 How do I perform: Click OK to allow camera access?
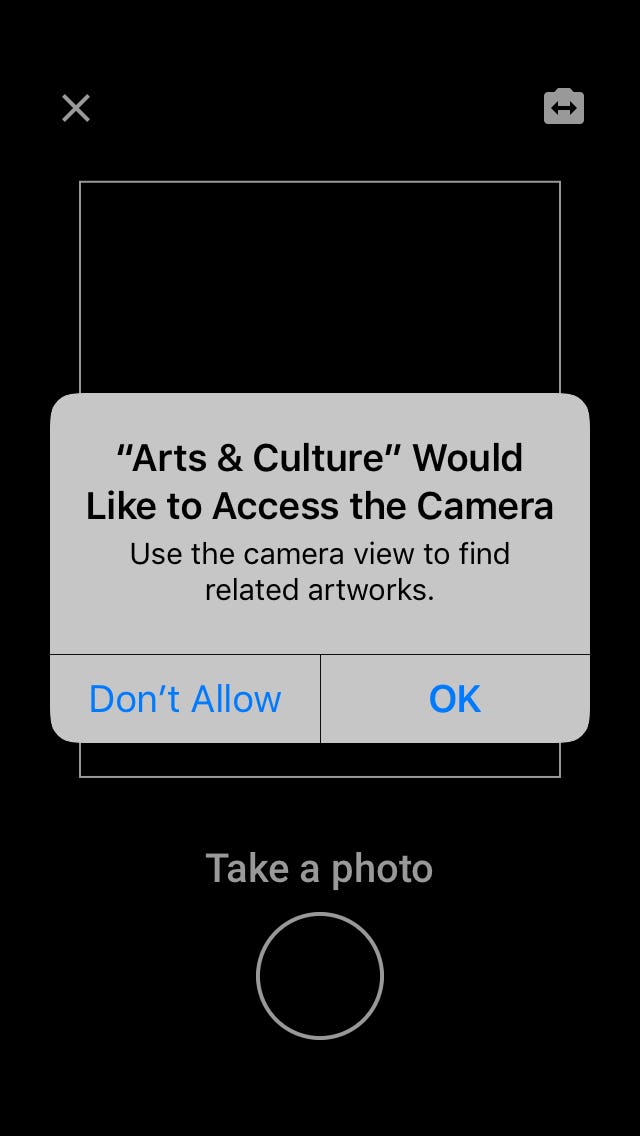[x=455, y=698]
